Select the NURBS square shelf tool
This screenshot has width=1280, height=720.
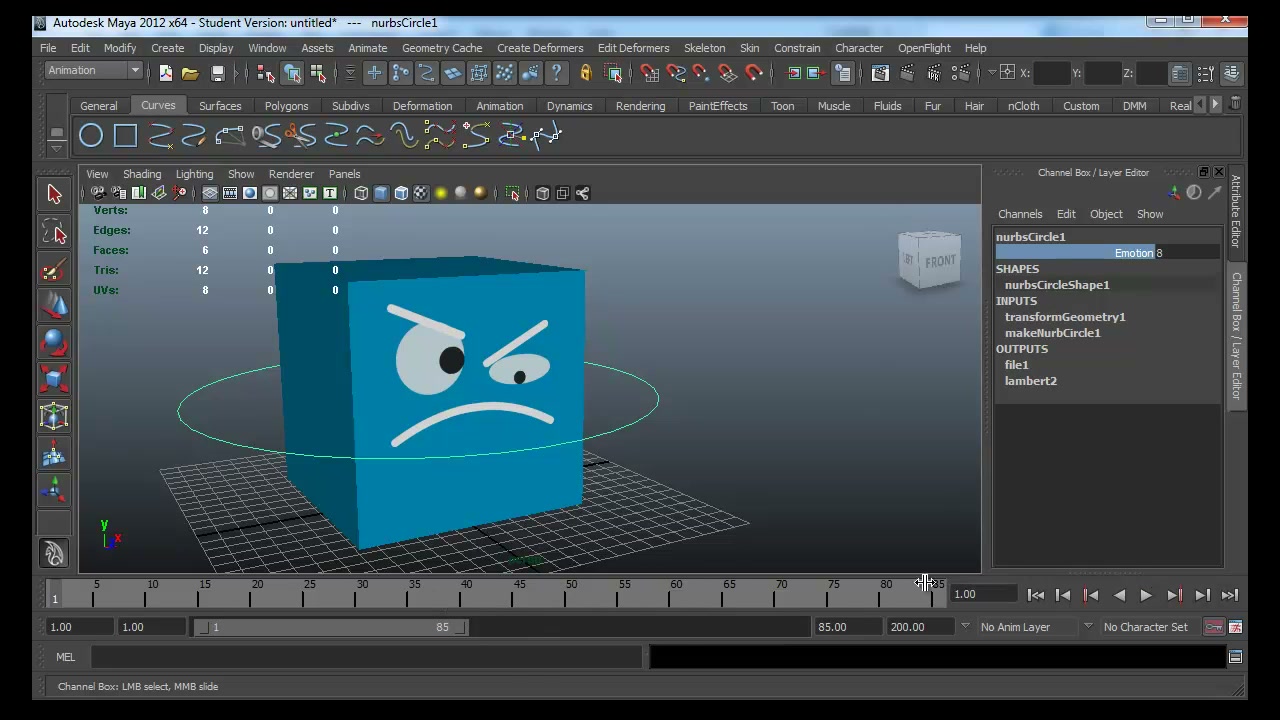[x=125, y=135]
